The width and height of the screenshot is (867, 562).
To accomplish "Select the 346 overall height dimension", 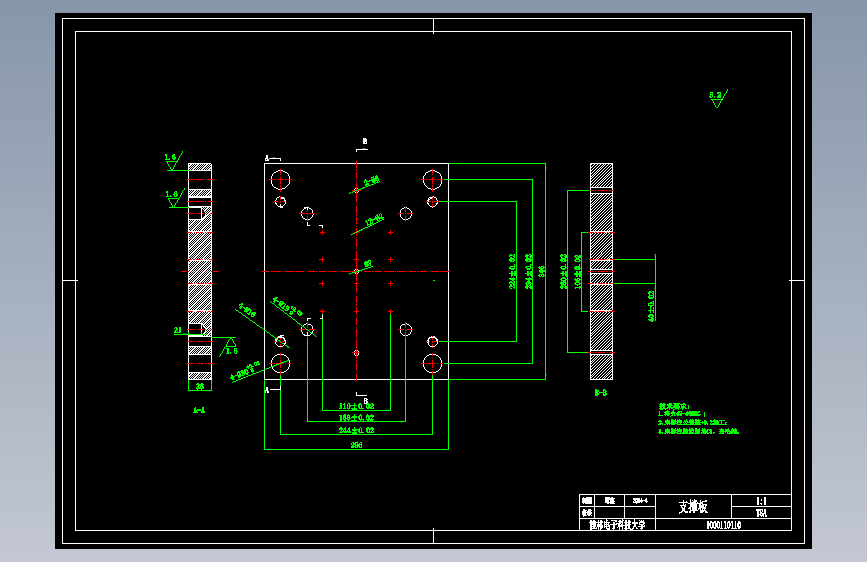I will [x=542, y=271].
